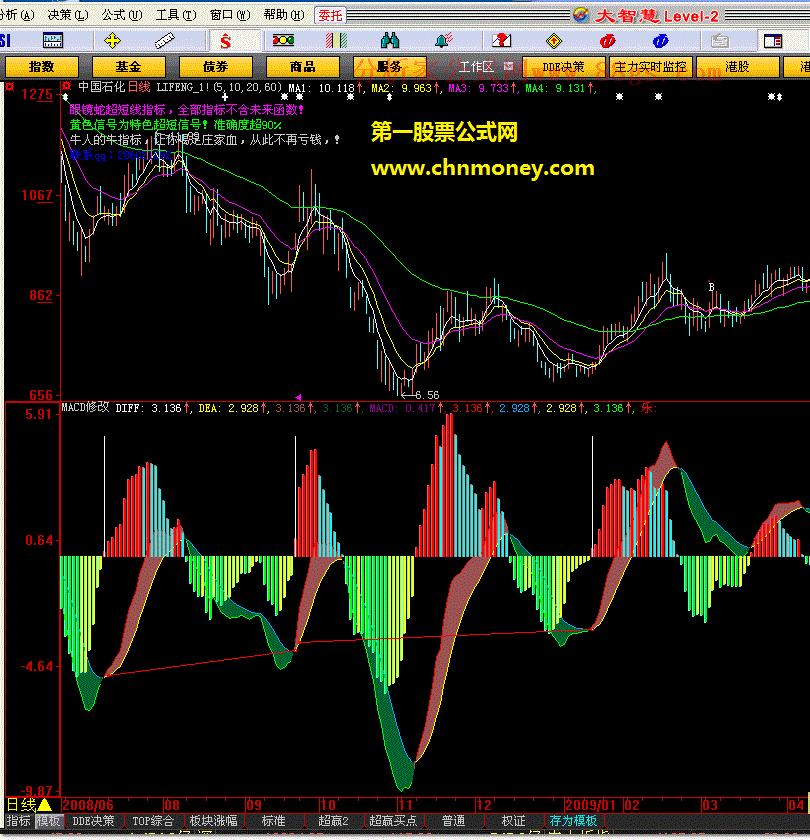Select the 普通 bottom tab
Viewport: 810px width, 840px height.
(x=453, y=821)
